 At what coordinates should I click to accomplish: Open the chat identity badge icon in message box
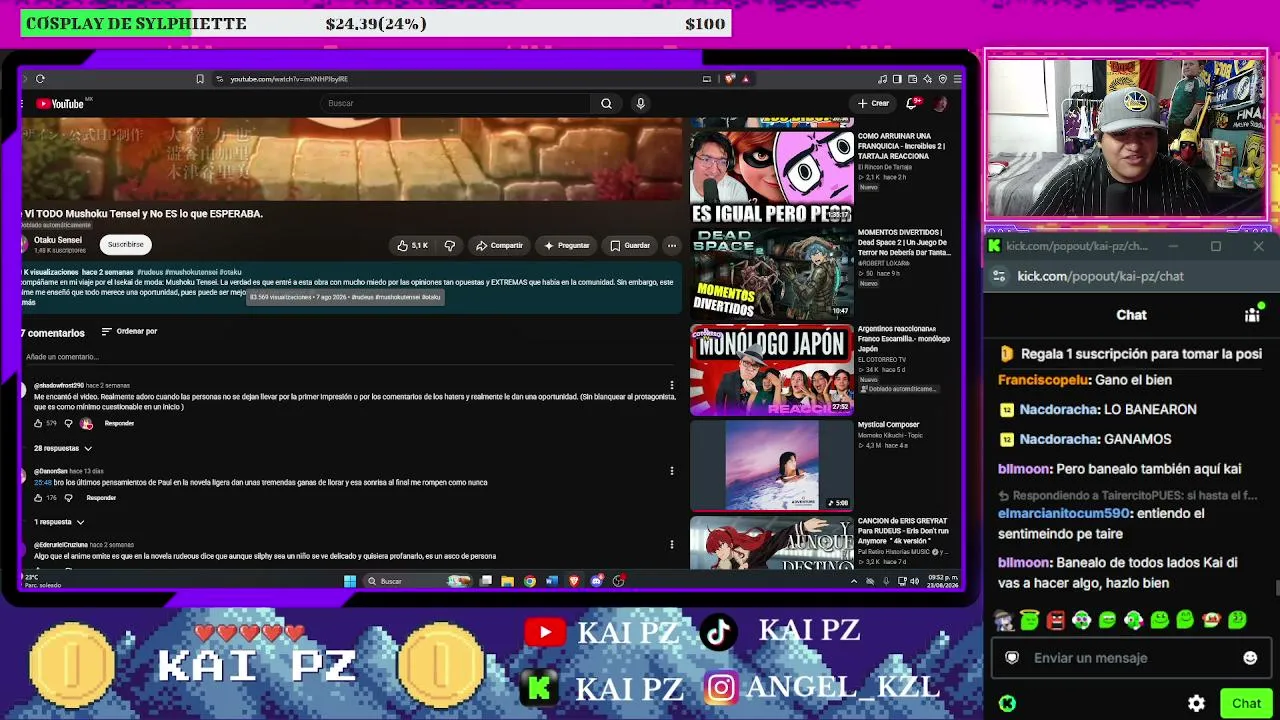click(x=1012, y=658)
